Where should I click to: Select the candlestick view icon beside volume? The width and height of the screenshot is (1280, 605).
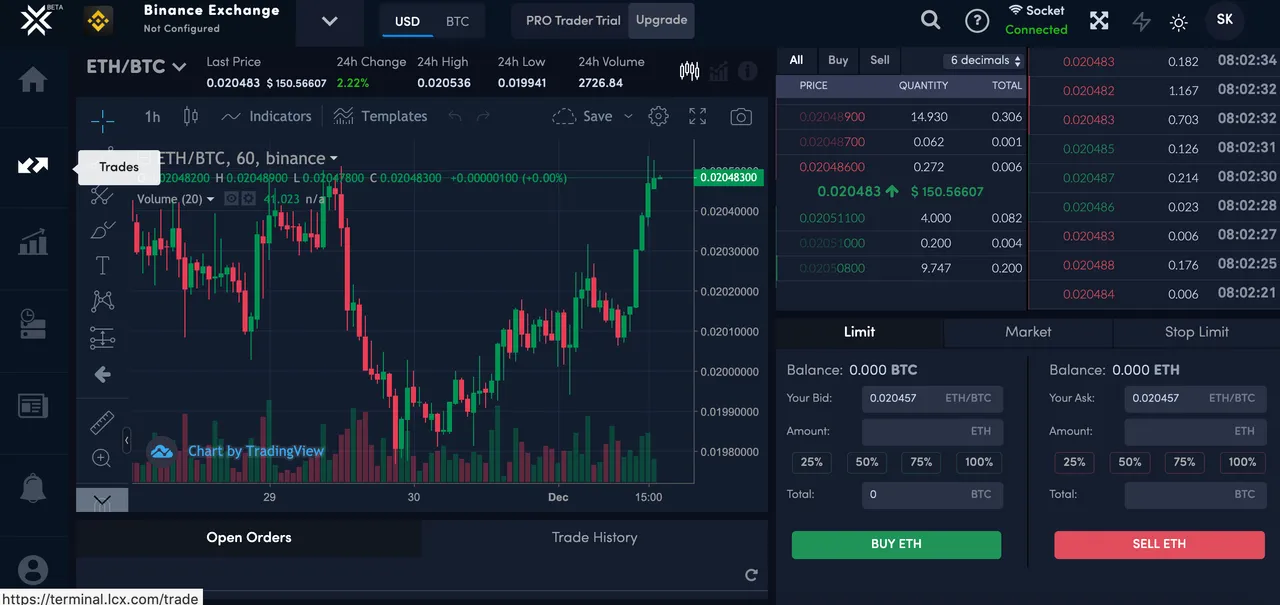[x=689, y=71]
